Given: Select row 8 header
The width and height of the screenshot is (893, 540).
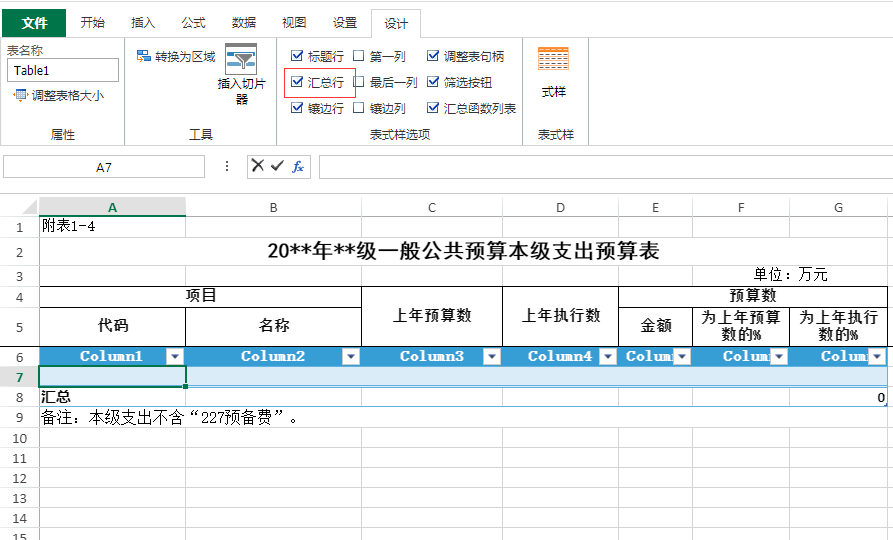Looking at the screenshot, I should click(19, 398).
